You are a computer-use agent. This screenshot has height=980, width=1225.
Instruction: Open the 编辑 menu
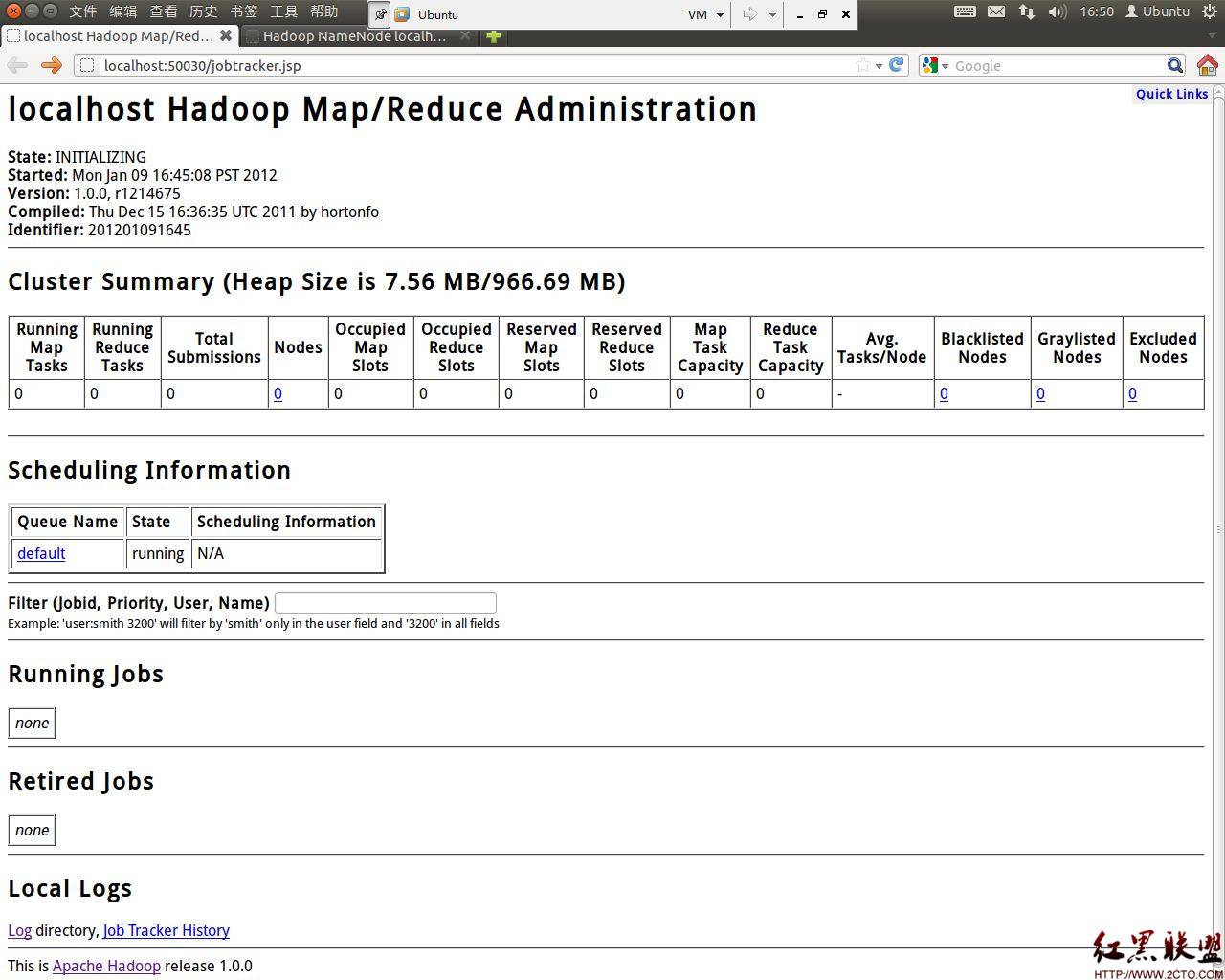[123, 11]
